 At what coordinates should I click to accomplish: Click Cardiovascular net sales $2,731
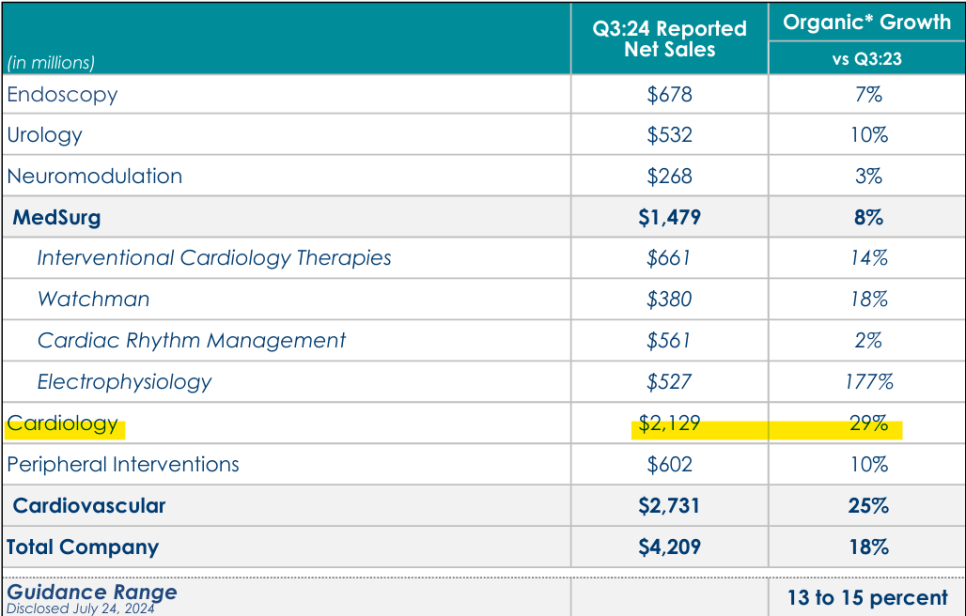(x=669, y=506)
